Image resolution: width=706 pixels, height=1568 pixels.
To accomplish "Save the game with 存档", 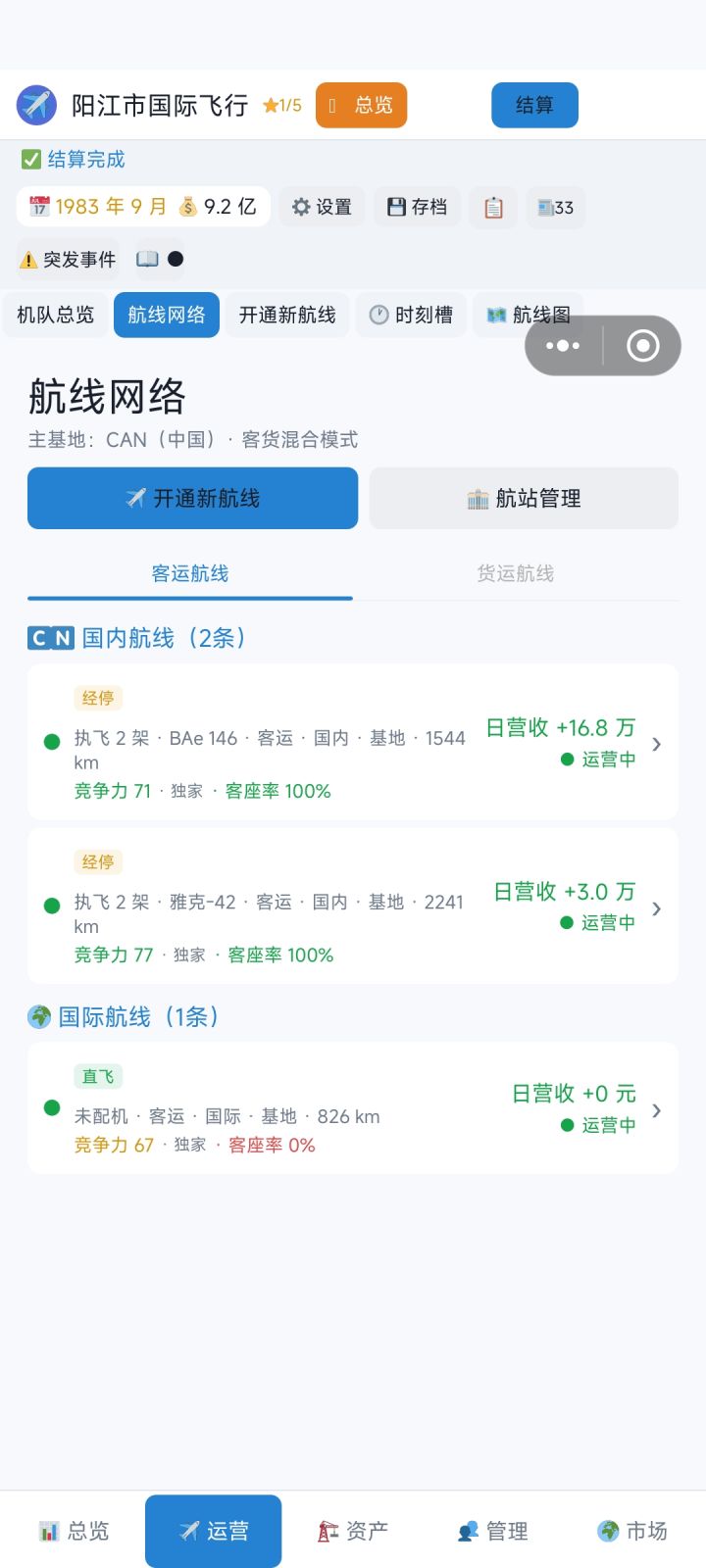I will click(418, 207).
